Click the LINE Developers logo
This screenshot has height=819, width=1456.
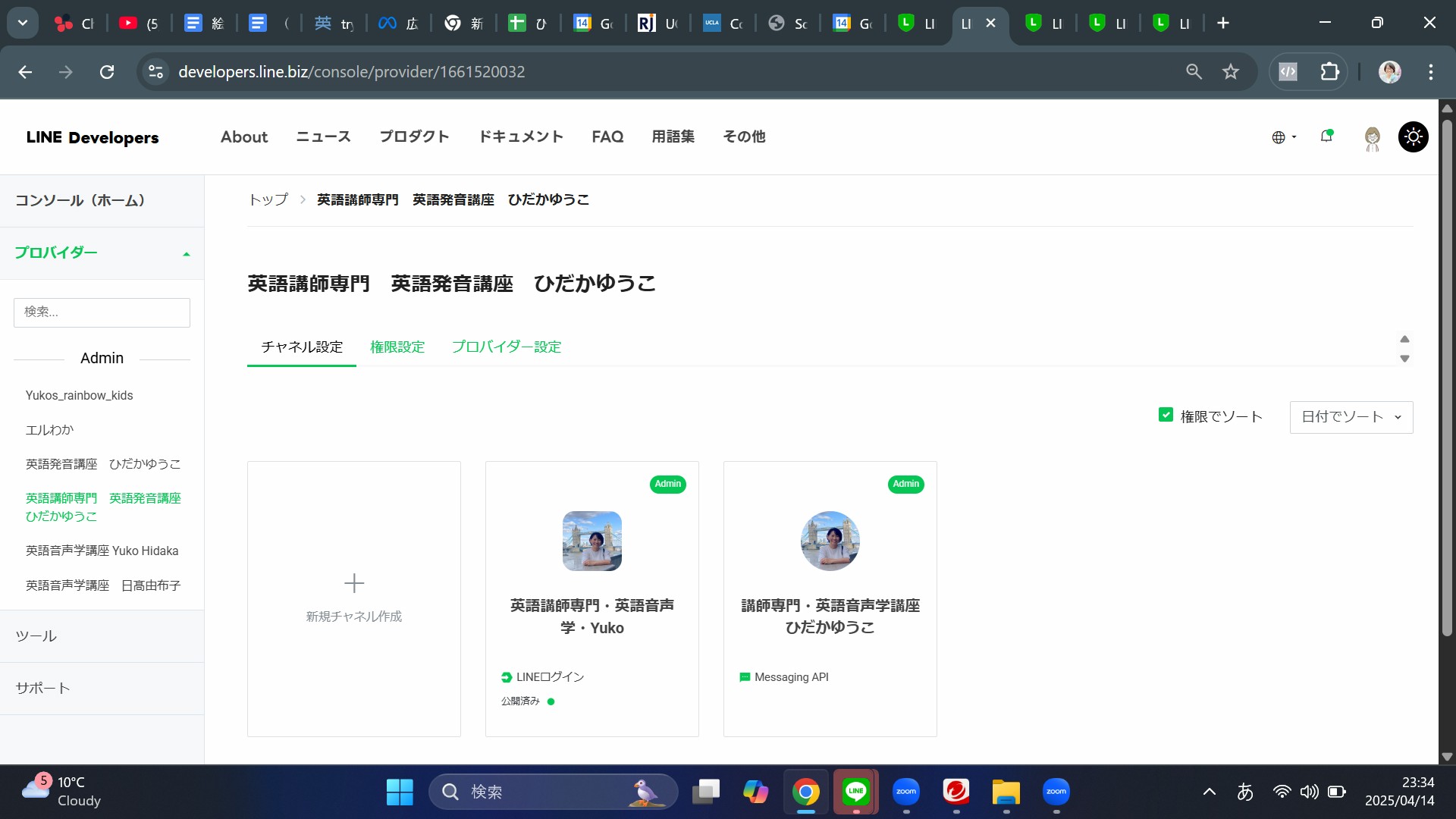coord(93,137)
